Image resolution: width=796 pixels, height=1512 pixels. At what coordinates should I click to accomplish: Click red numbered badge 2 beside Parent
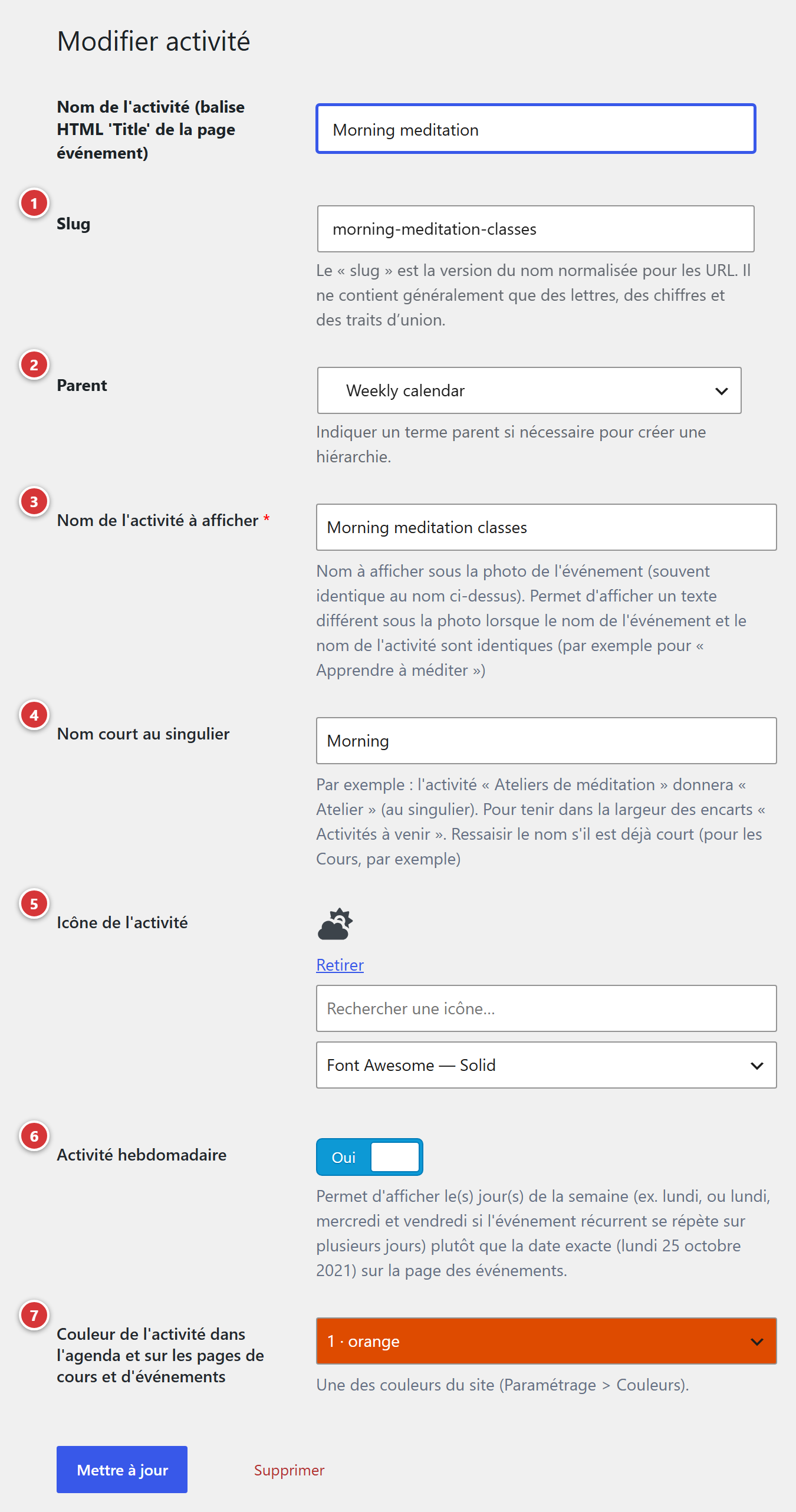coord(34,365)
